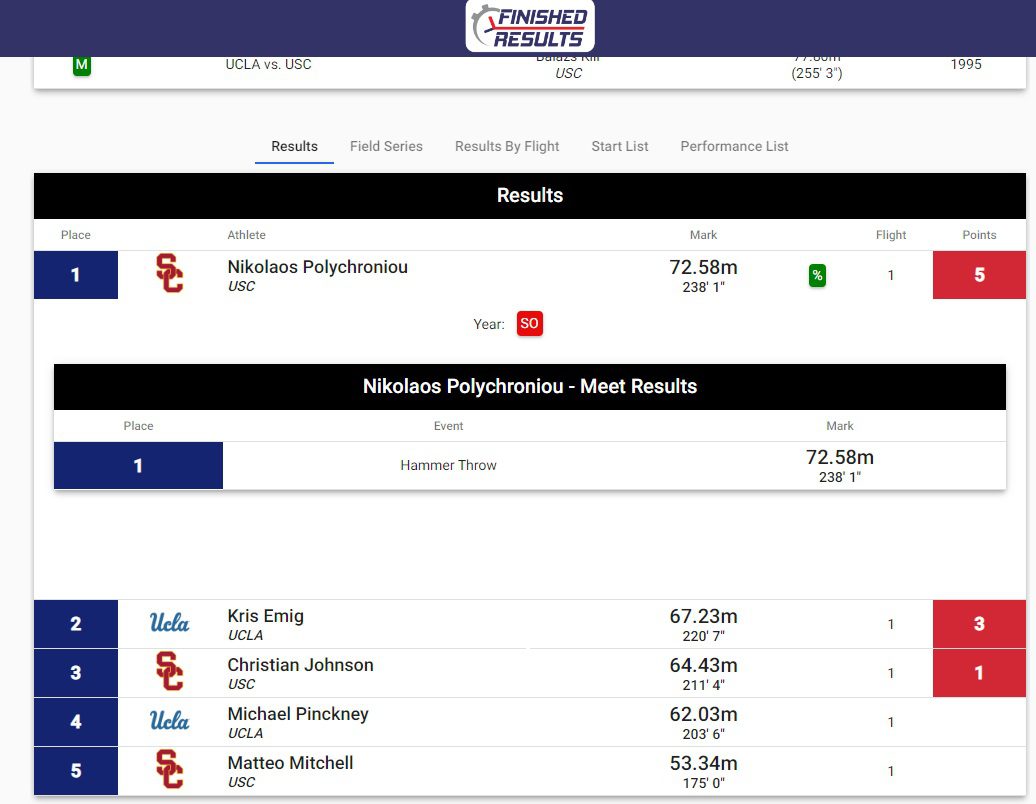Click the Hammer Throw event link
This screenshot has width=1036, height=804.
pyautogui.click(x=448, y=466)
